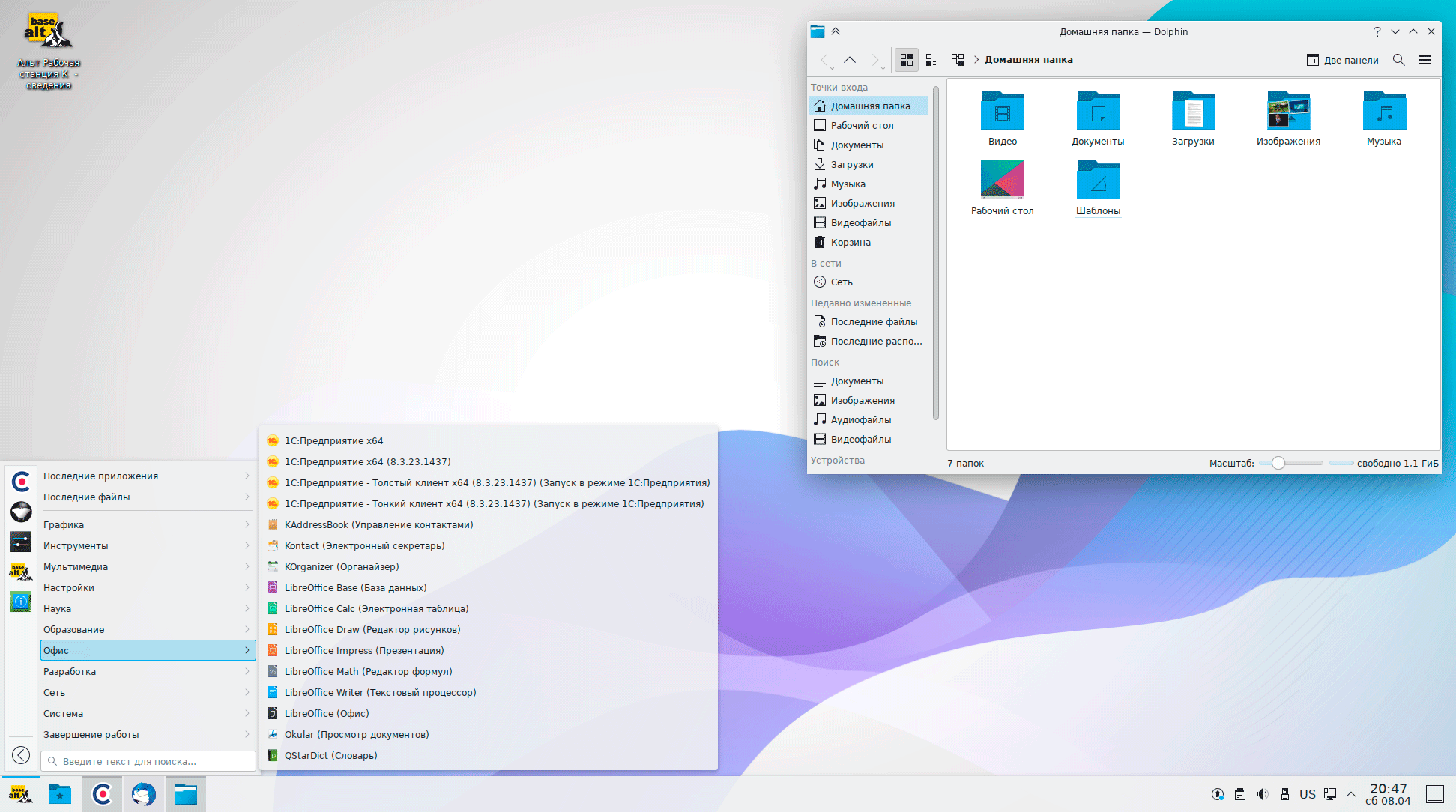Open Thunderbird from the taskbar
The width and height of the screenshot is (1456, 812).
coord(143,794)
